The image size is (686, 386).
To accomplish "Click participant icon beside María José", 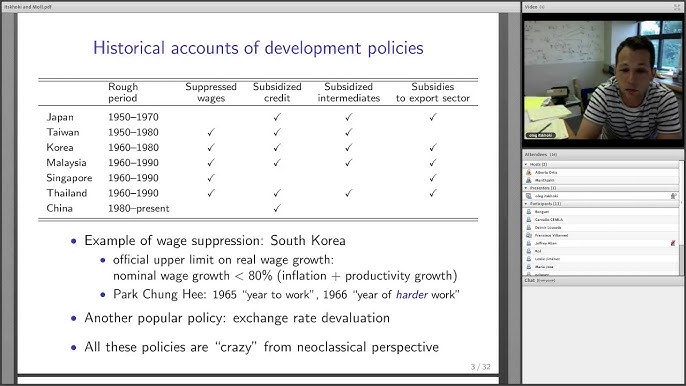I will [x=528, y=267].
